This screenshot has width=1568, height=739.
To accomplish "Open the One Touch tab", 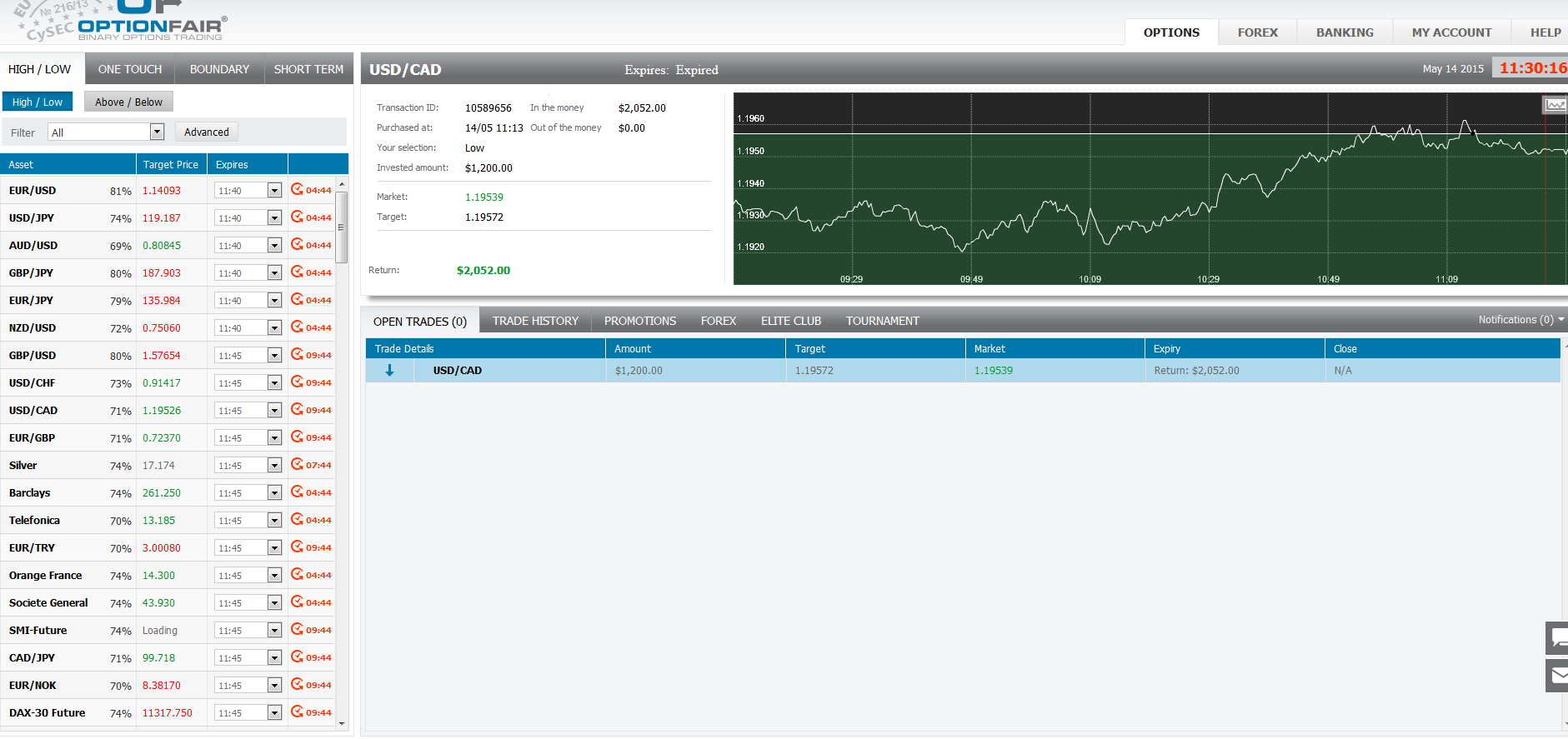I will tap(130, 69).
